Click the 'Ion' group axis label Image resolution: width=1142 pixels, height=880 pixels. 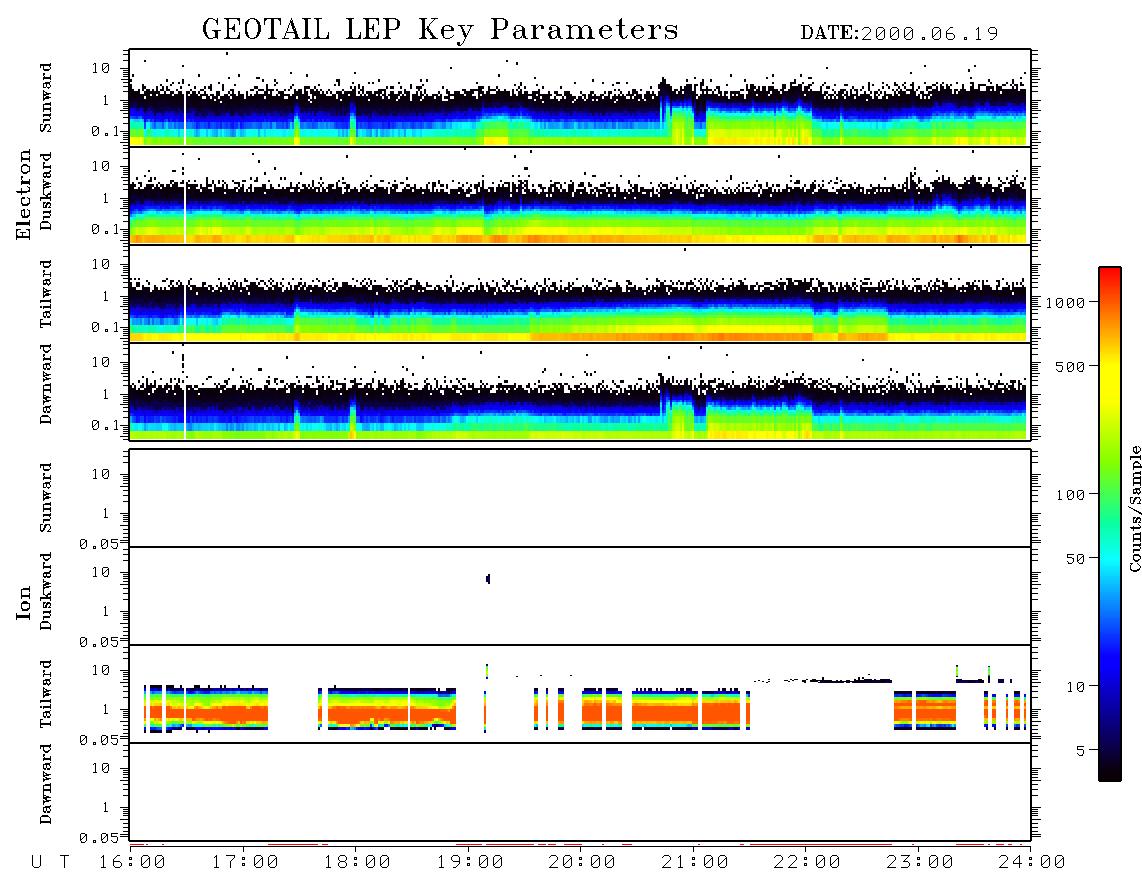[x=23, y=602]
